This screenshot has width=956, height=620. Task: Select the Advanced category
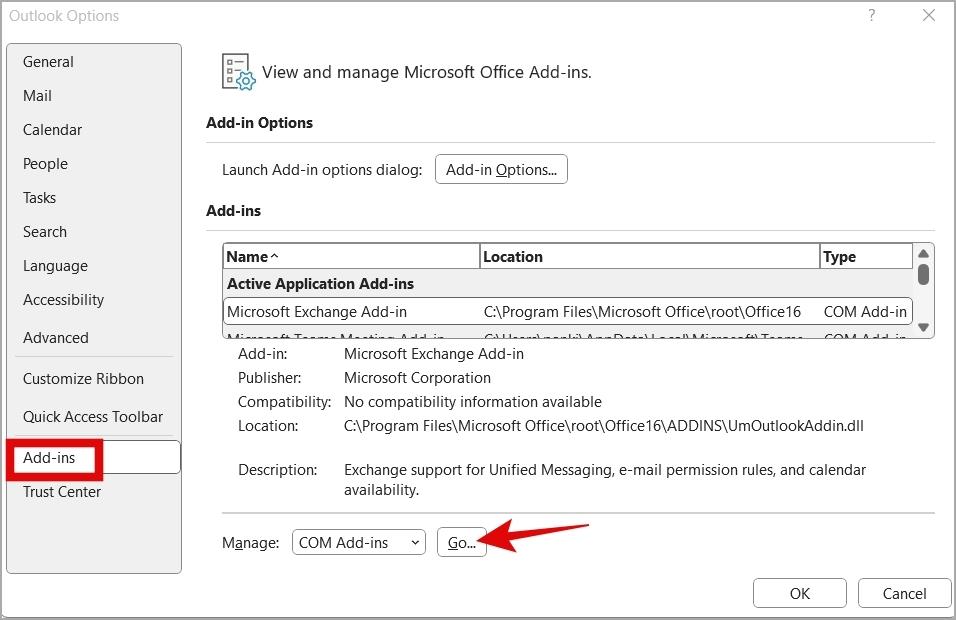click(x=56, y=338)
